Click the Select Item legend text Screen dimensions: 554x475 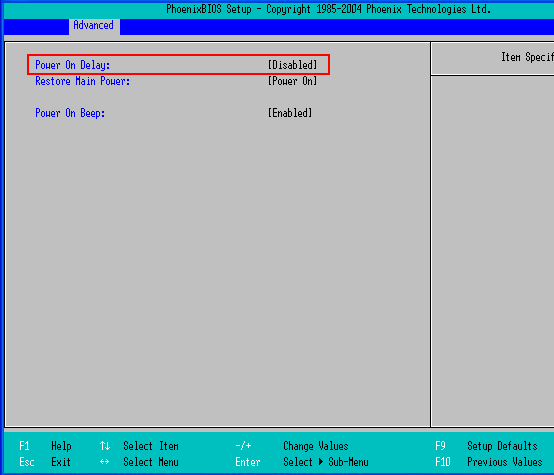click(x=151, y=446)
